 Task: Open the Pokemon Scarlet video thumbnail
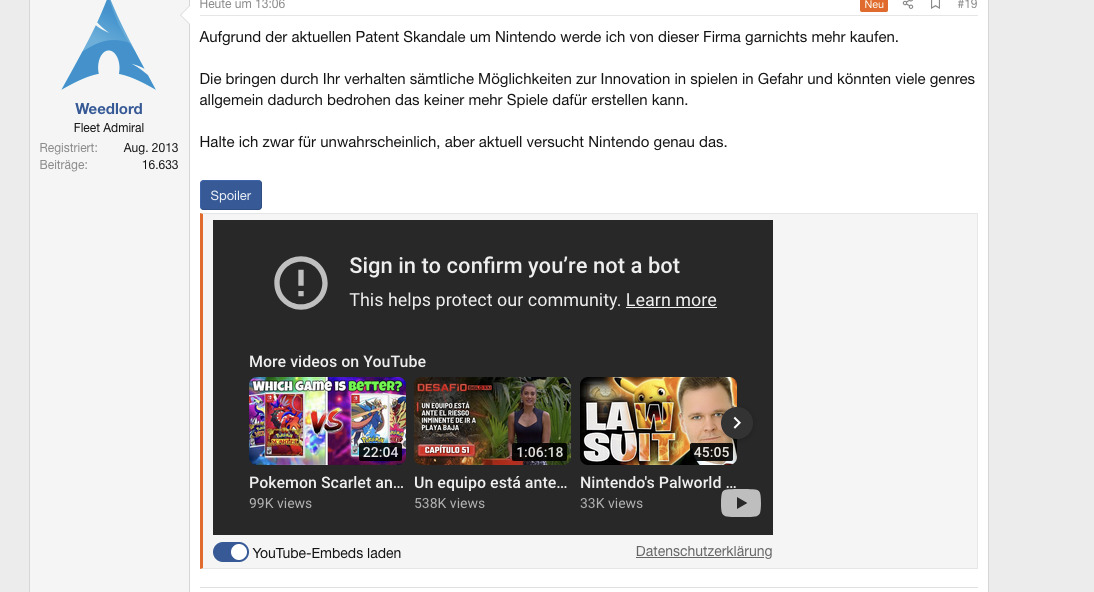click(x=327, y=421)
